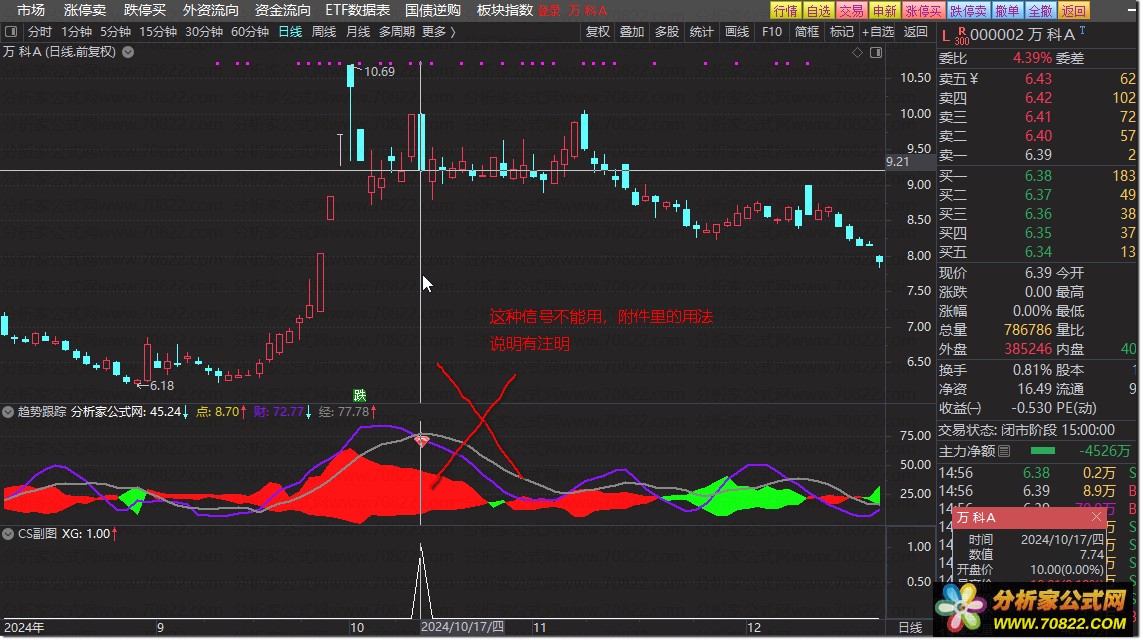Screen dimensions: 1143x640
Task: Click the 多股 multi-stock toolbar button
Action: [666, 32]
